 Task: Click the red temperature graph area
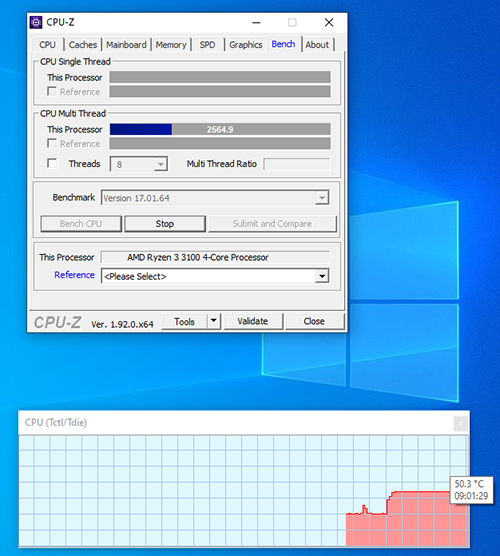406,519
